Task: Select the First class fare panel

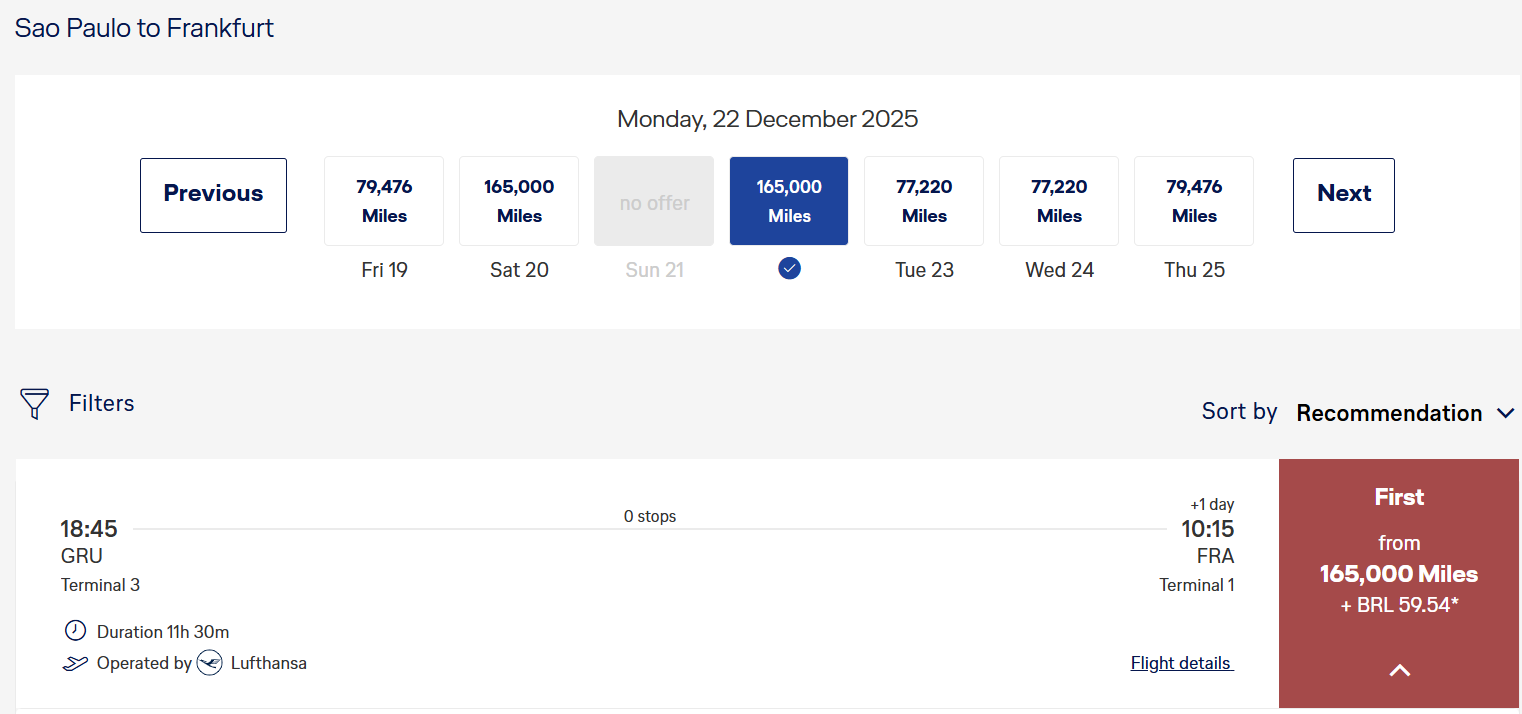Action: coord(1399,560)
